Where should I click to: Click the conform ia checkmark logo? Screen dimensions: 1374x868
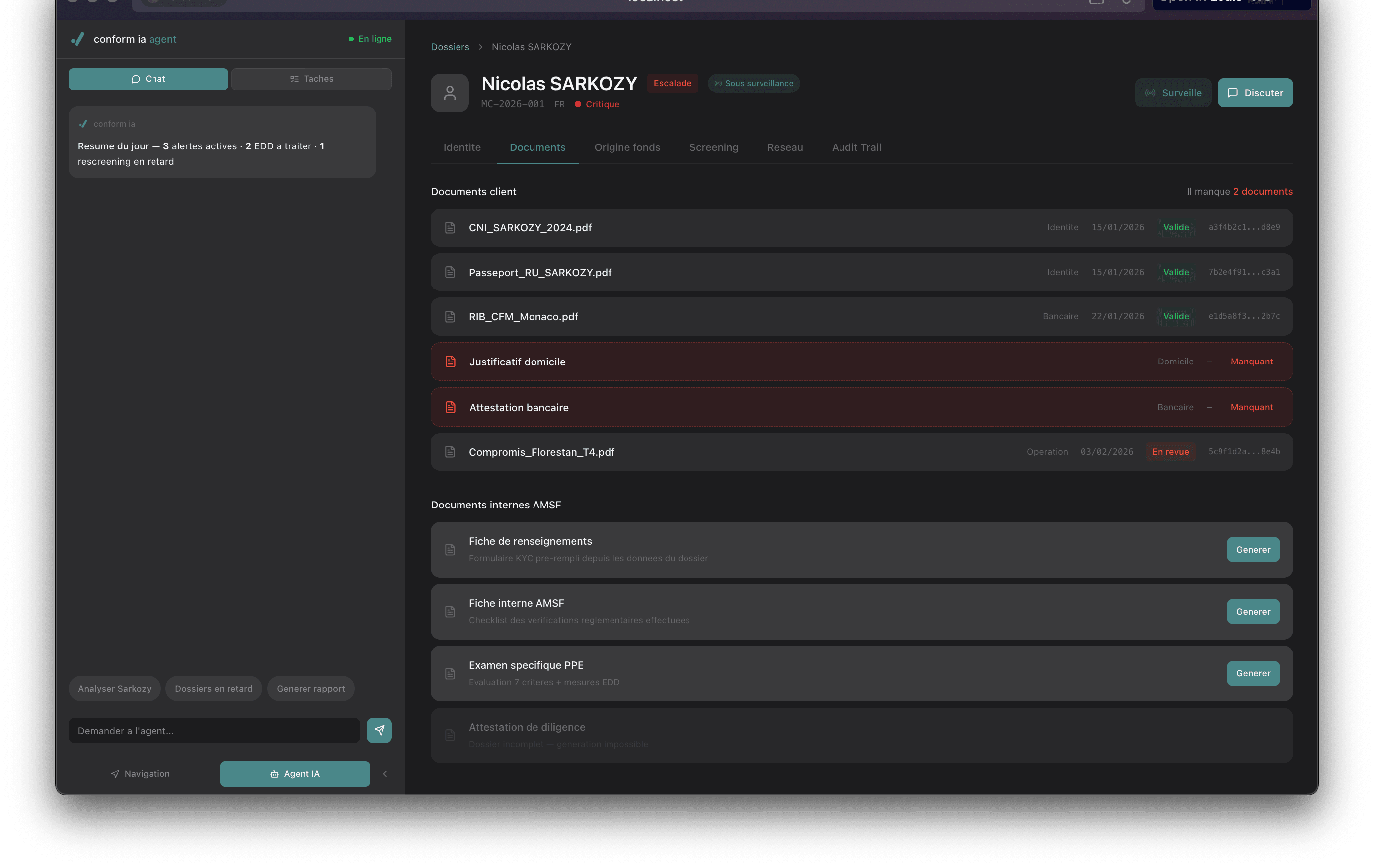[x=77, y=39]
